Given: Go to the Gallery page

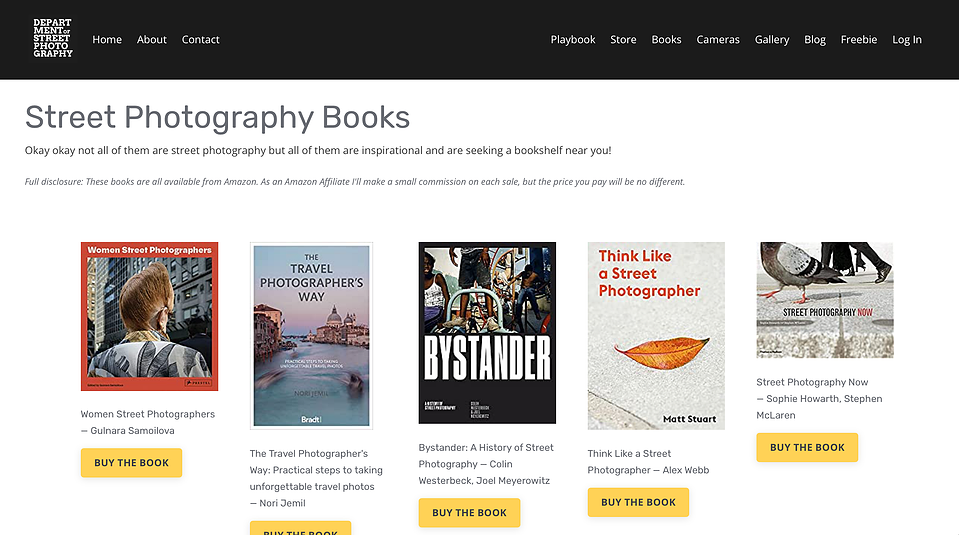Looking at the screenshot, I should point(772,40).
